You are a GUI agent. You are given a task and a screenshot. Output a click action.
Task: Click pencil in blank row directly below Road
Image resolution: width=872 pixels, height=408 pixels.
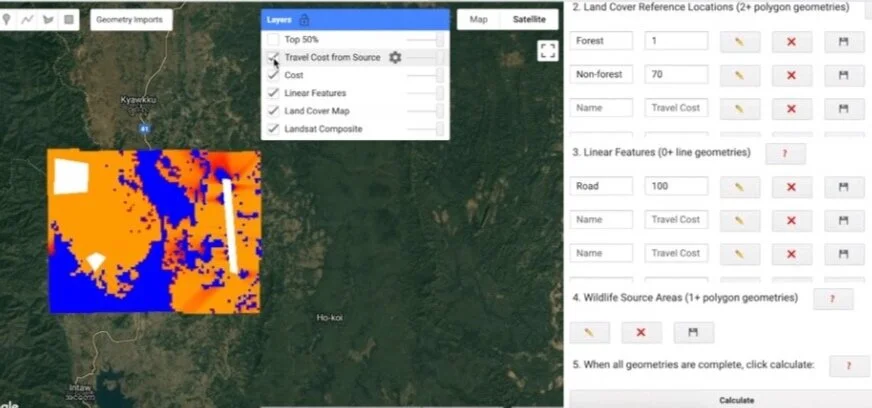point(740,220)
